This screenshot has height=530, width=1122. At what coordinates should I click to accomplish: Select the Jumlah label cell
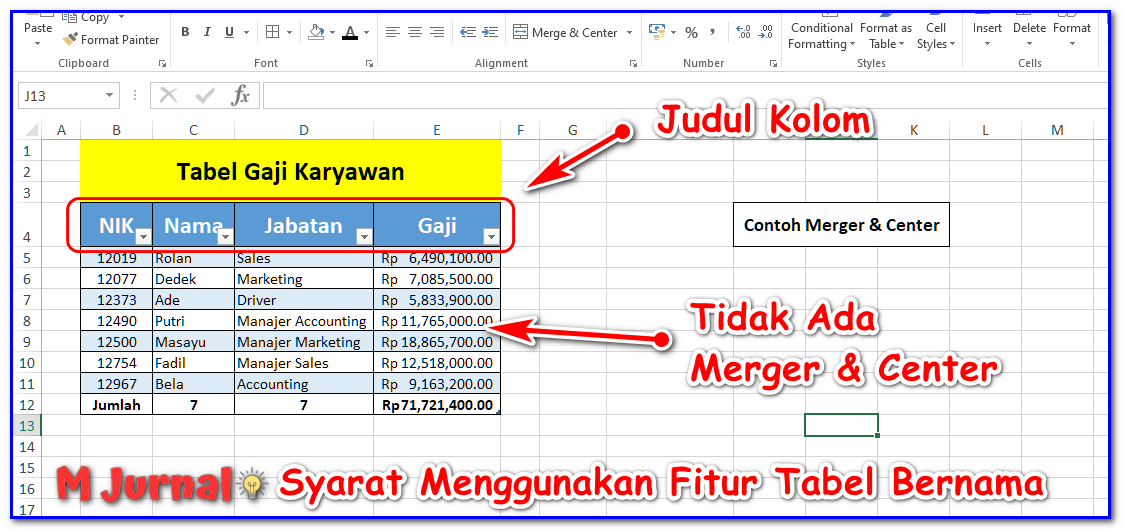click(x=117, y=405)
